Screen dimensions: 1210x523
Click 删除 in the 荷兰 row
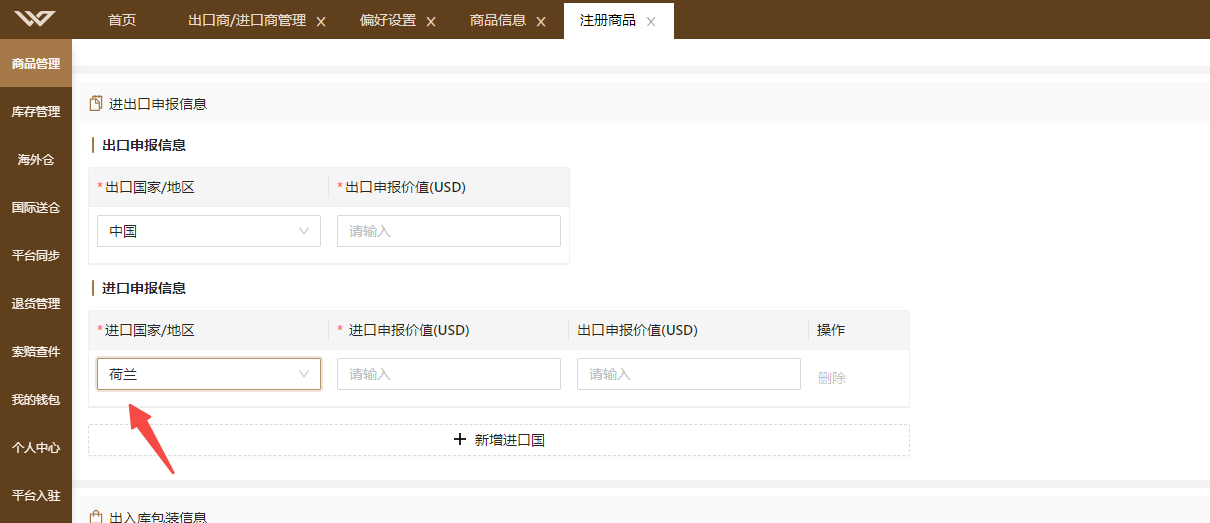[832, 378]
